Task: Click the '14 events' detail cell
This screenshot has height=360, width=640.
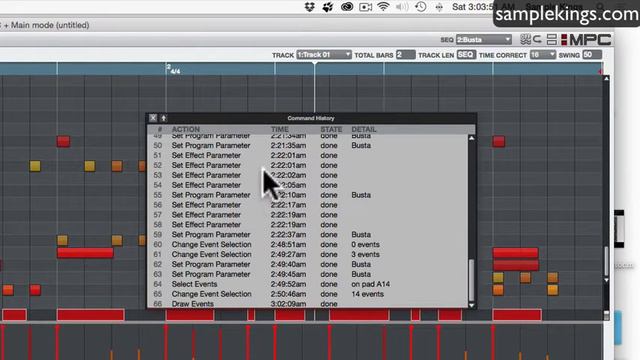Action: coord(367,294)
